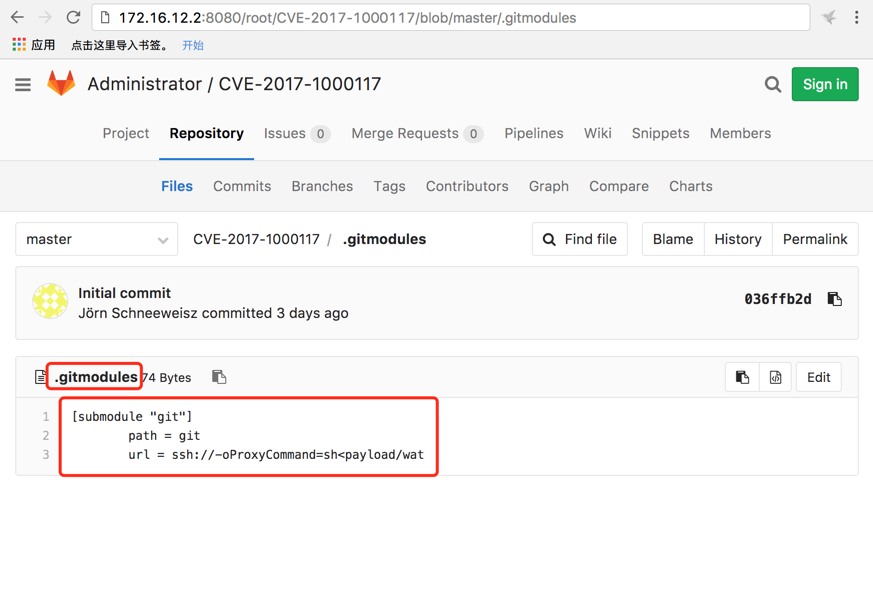Click the extension icon beside address bar
Screen dimensions: 873x595
click(x=829, y=17)
